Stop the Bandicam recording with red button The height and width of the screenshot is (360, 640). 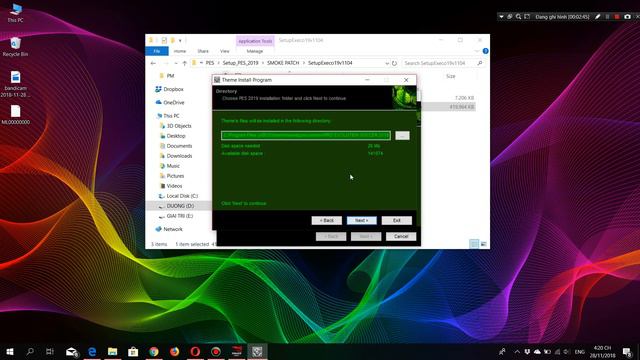[617, 17]
